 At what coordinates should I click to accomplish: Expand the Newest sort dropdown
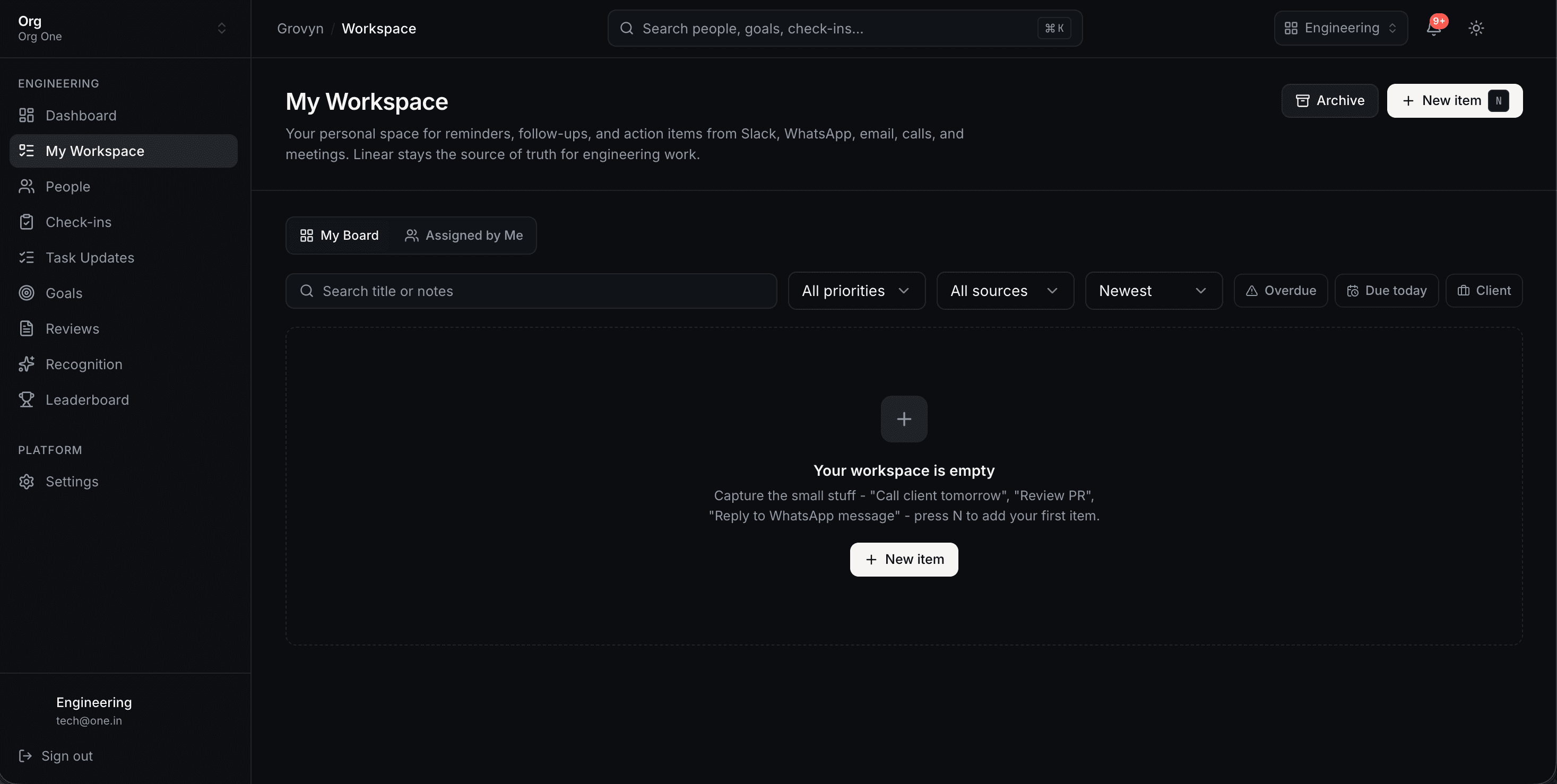click(1153, 291)
